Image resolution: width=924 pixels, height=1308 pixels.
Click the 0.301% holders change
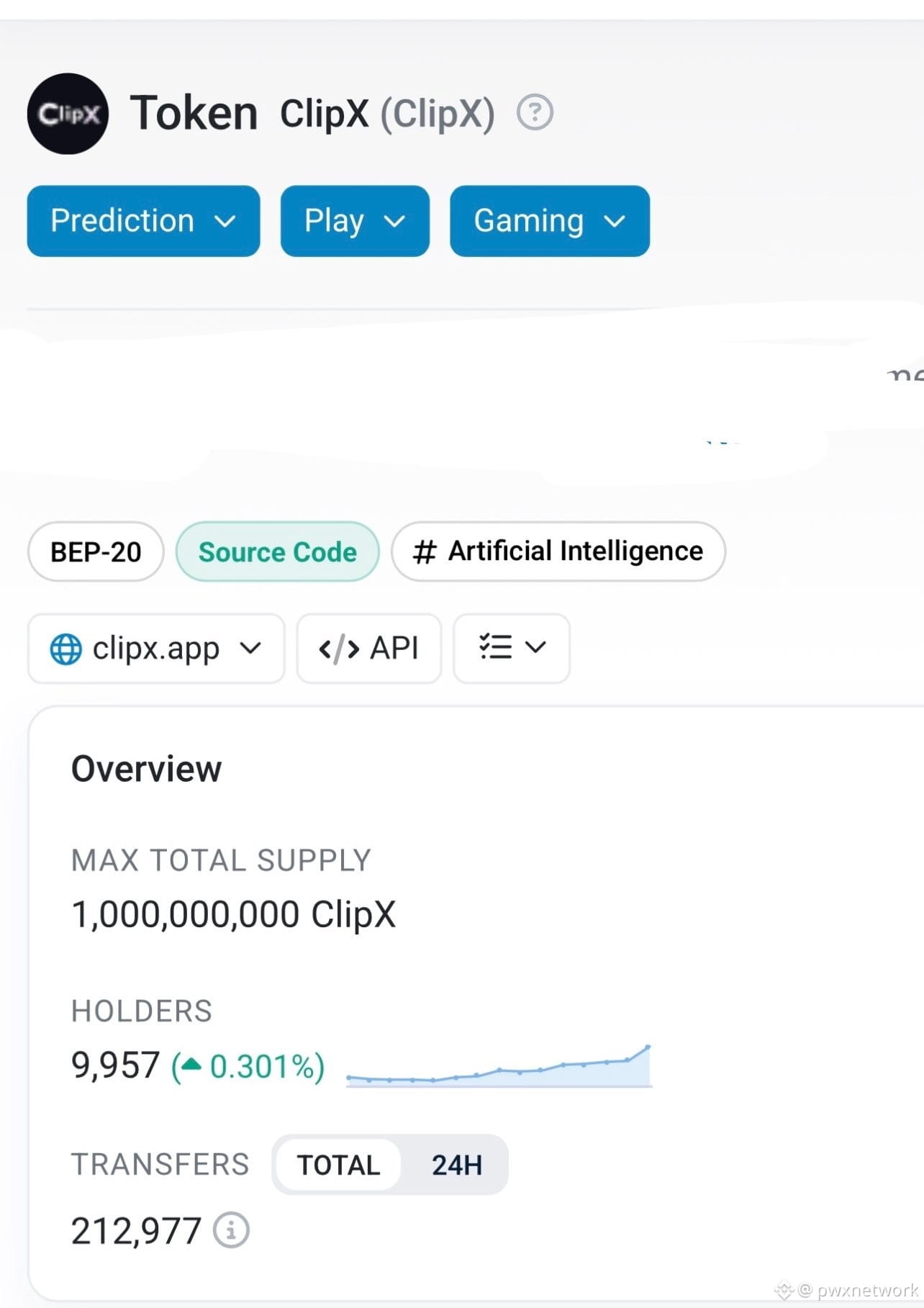pos(248,1066)
